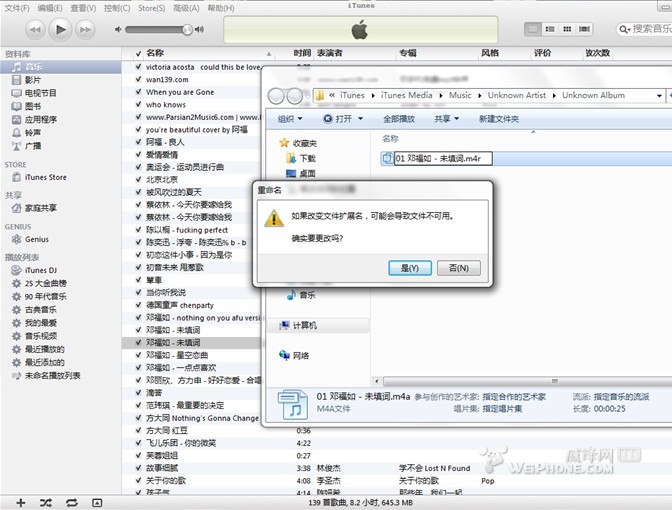Uncheck the song '故事细腻'
672x510 pixels.
138,468
